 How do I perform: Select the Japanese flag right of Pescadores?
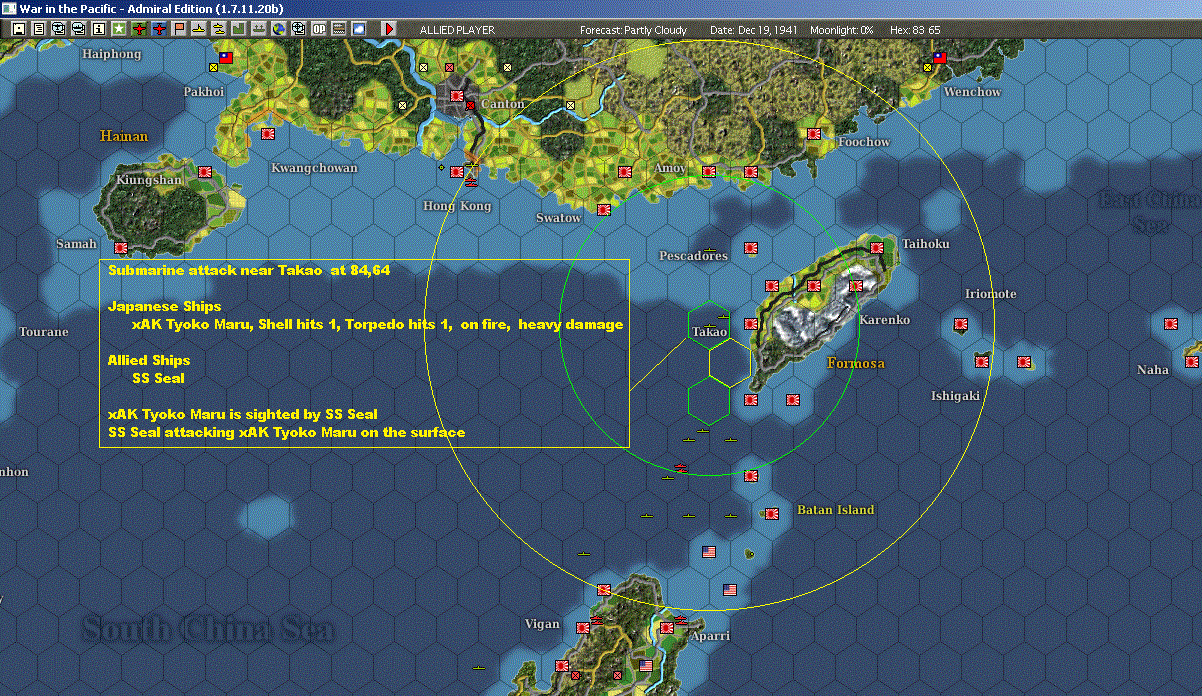click(x=751, y=248)
